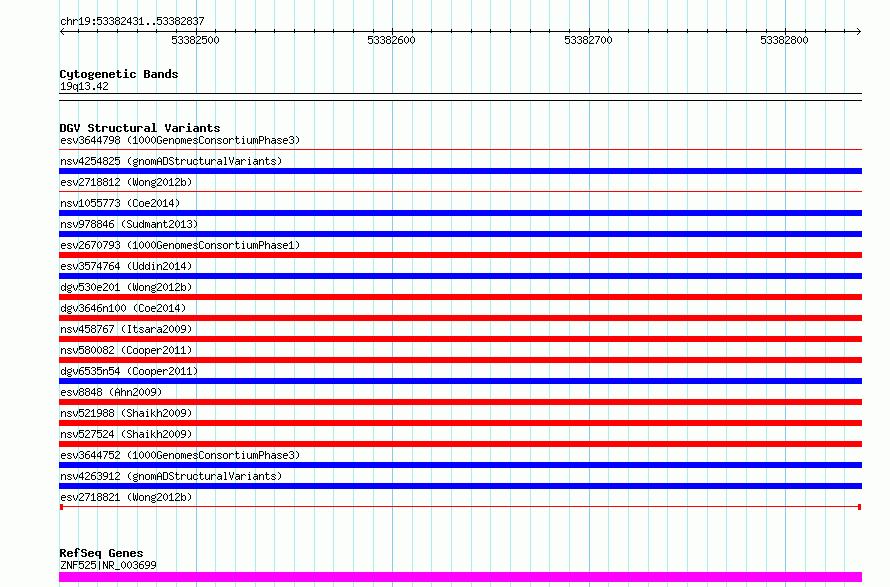Click the right arrow of the ruler

858,32
